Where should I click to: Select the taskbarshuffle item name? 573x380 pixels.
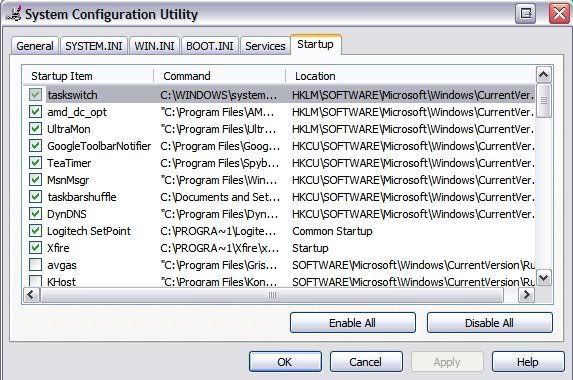tap(82, 197)
